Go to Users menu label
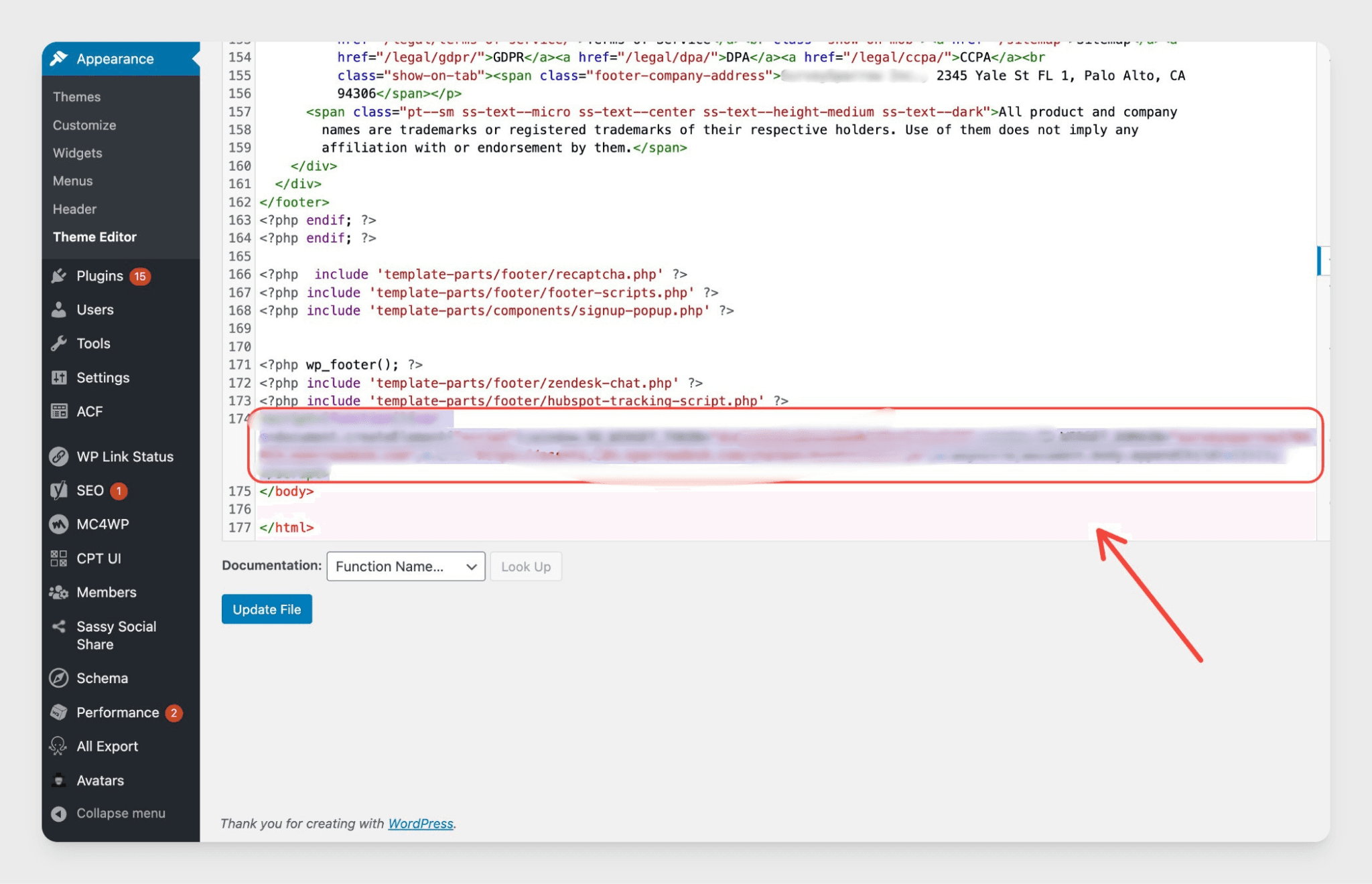 [x=95, y=309]
